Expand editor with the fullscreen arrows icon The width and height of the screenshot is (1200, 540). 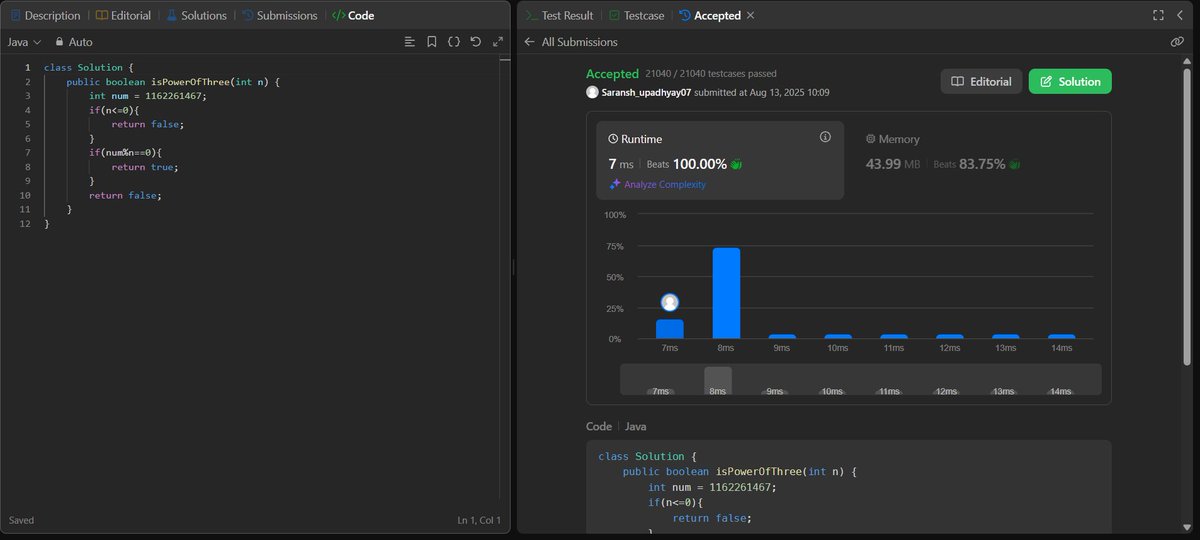tap(497, 42)
